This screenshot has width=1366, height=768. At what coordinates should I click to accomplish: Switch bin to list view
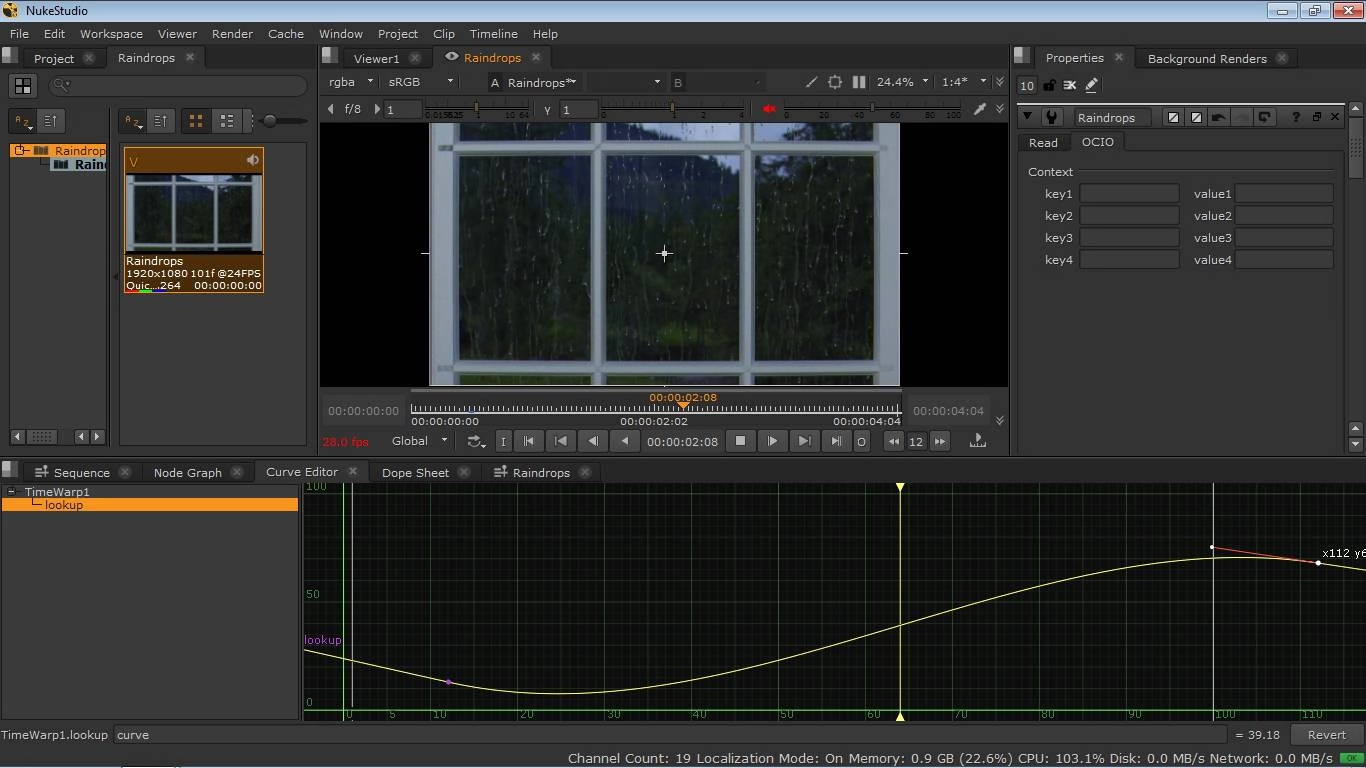coord(228,121)
